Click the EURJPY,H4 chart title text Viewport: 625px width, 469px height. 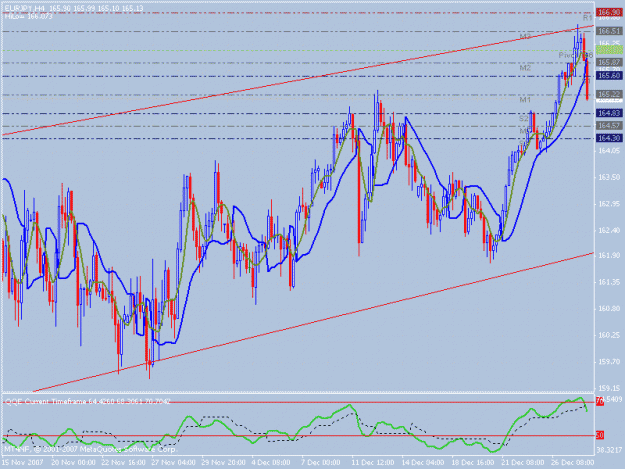pyautogui.click(x=24, y=8)
